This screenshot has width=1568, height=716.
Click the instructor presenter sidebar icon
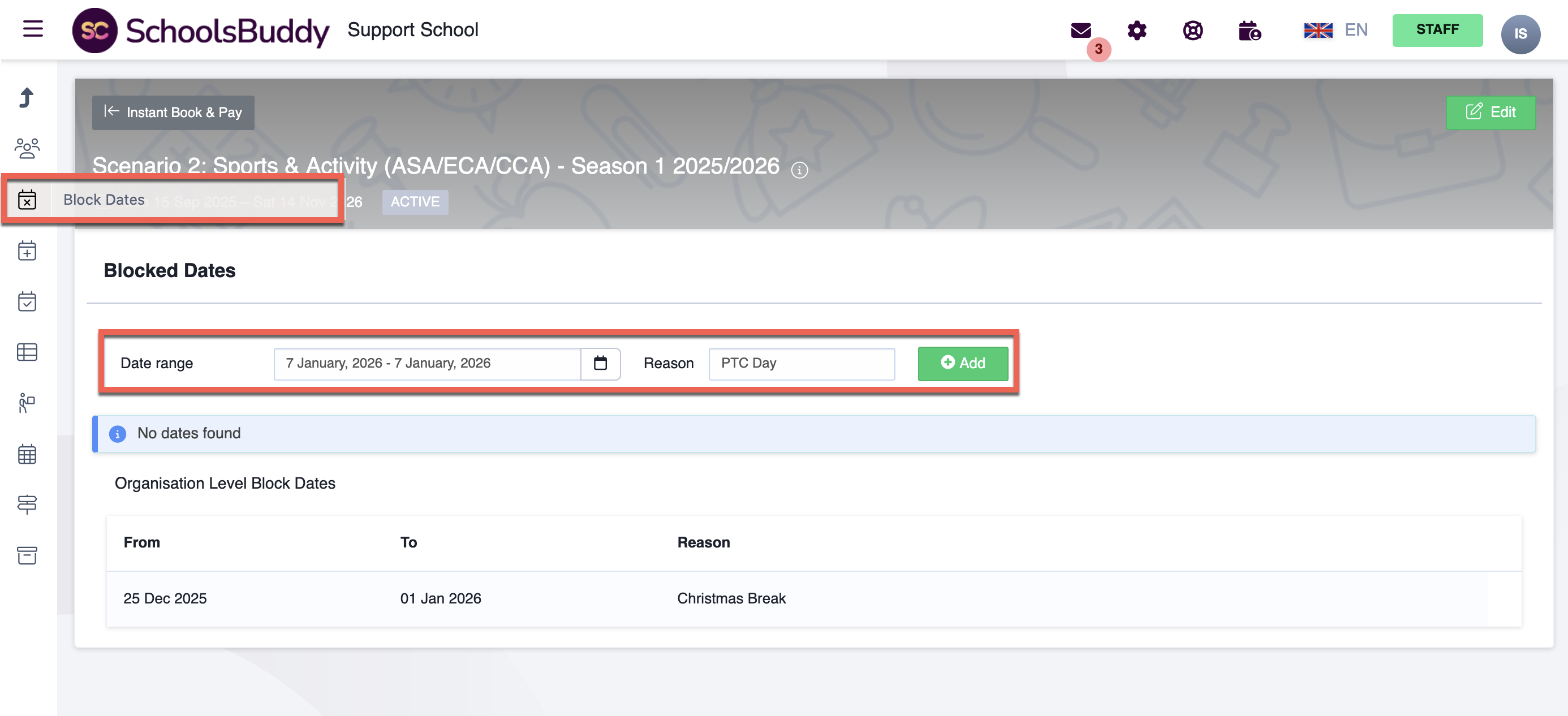[27, 403]
